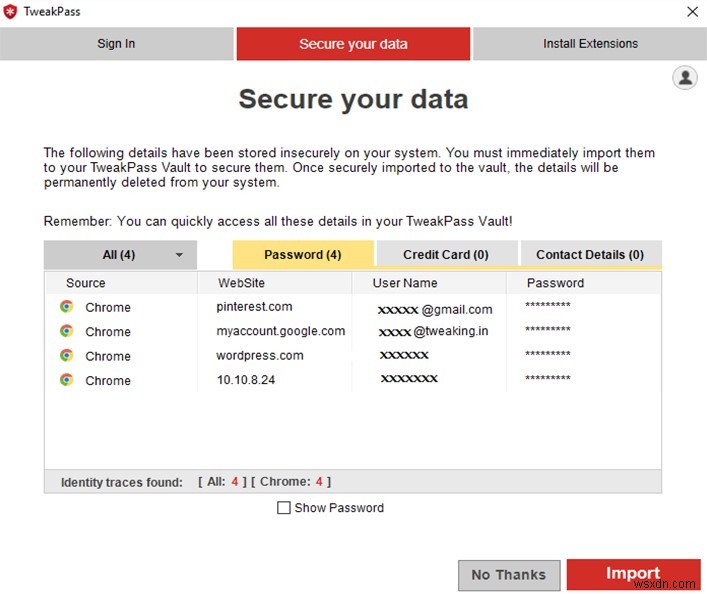Click Chrome icon in pinterest.com row
This screenshot has height=594, width=707.
[66, 307]
